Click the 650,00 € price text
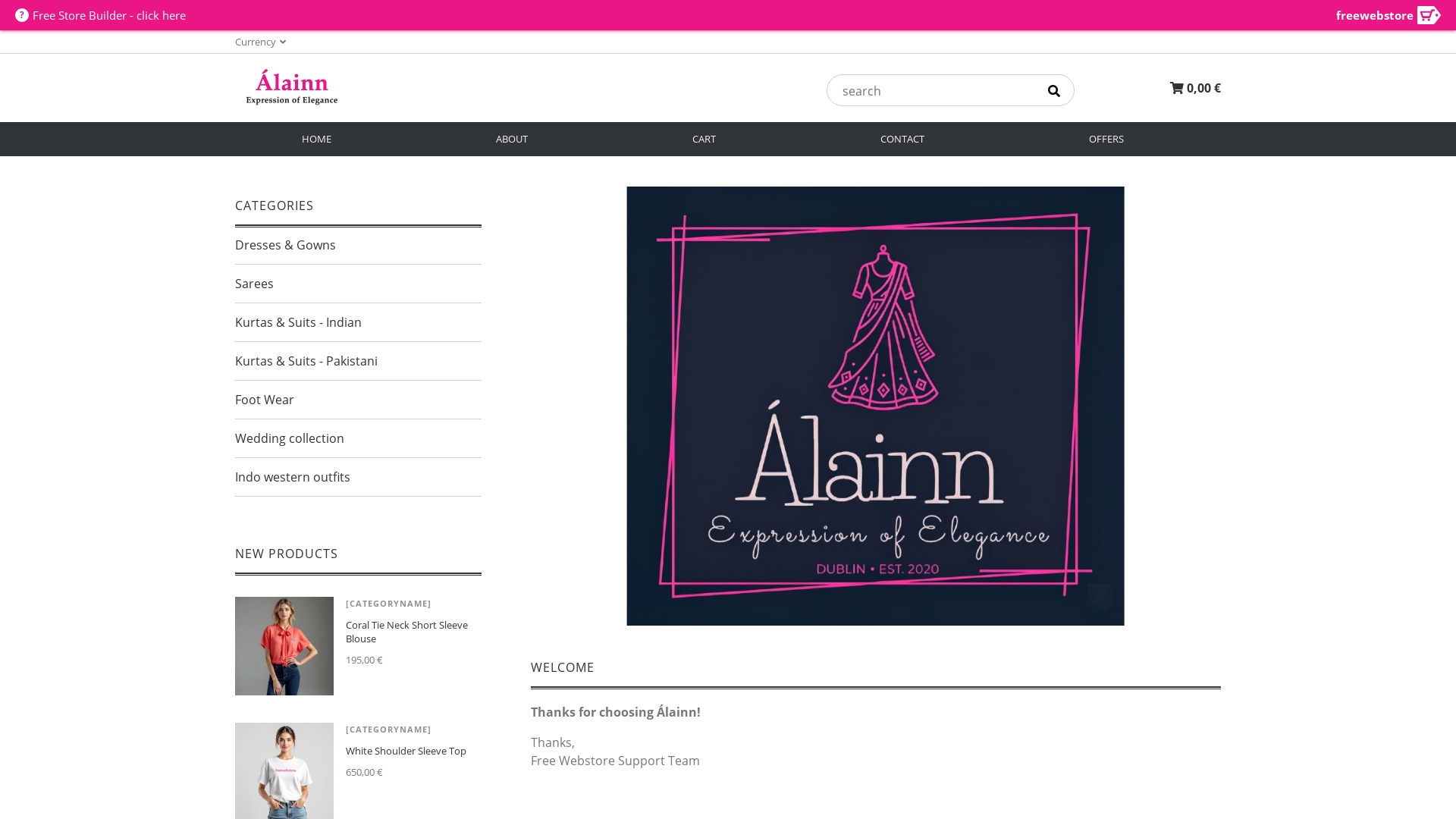The image size is (1456, 819). pyautogui.click(x=364, y=772)
